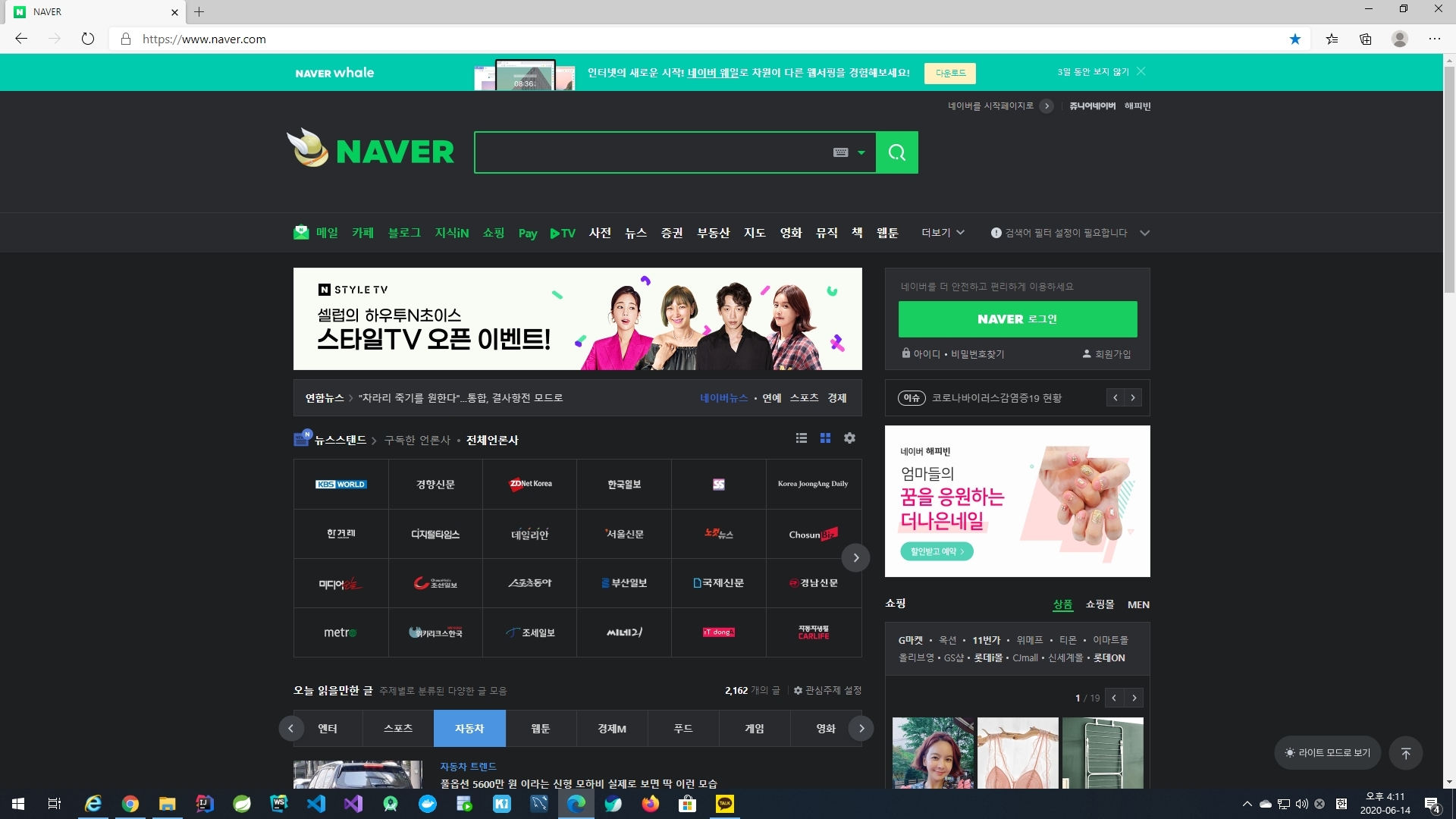Click the green search magnifier button
The width and height of the screenshot is (1456, 819).
896,152
